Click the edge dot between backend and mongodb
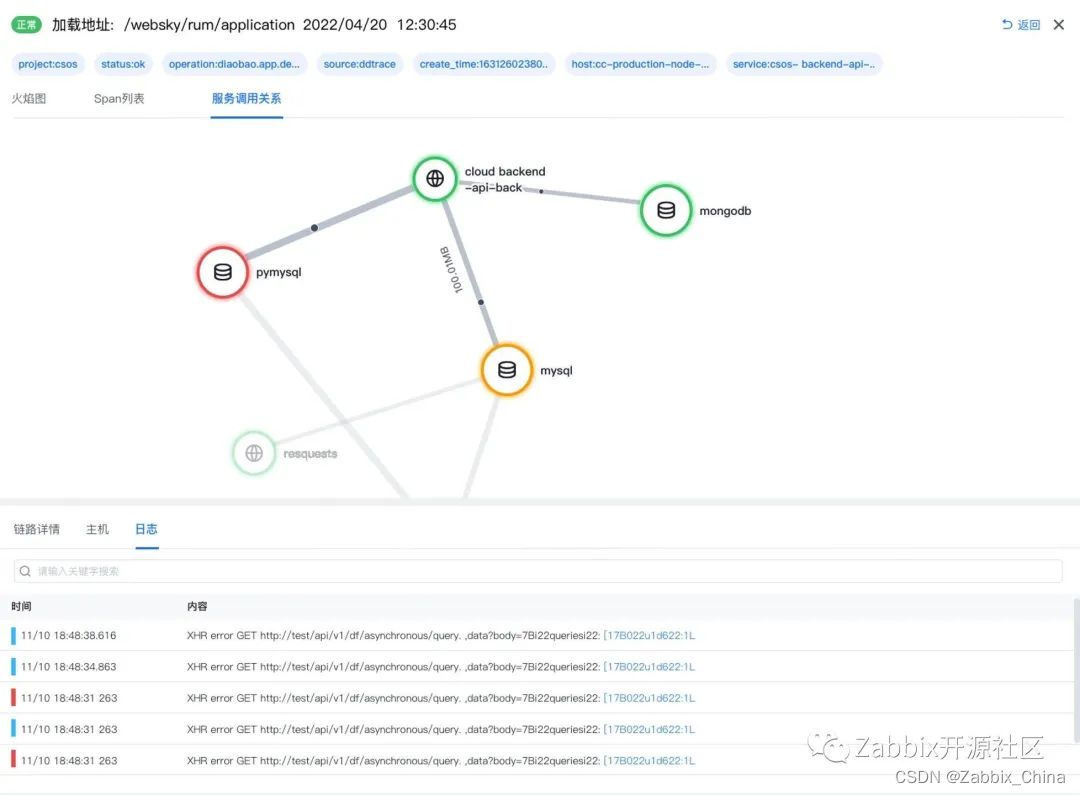Viewport: 1080px width, 795px height. [x=541, y=192]
